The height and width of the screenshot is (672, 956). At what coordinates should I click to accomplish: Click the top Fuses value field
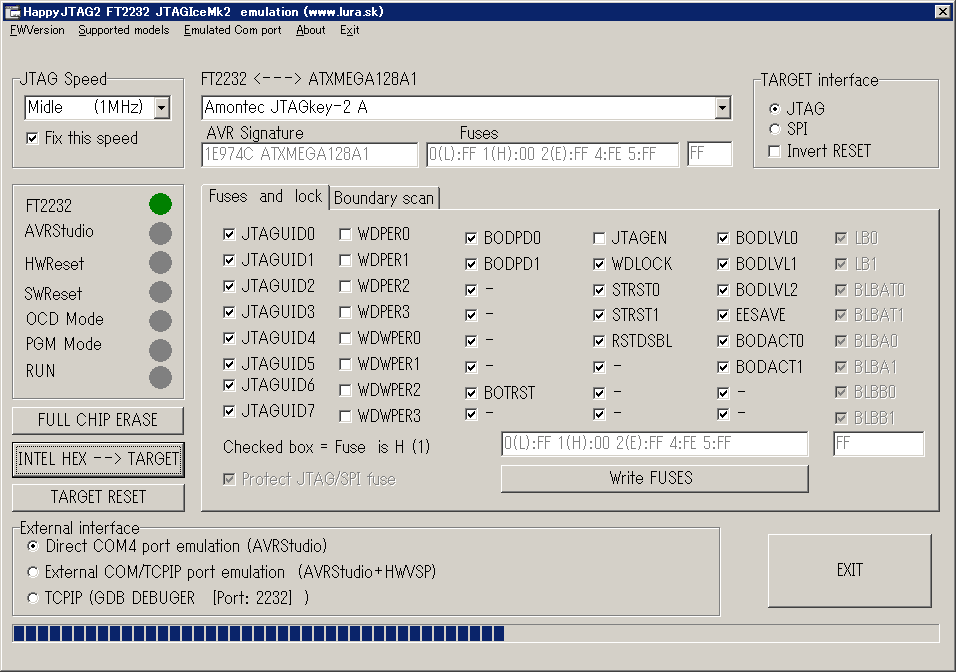[552, 154]
